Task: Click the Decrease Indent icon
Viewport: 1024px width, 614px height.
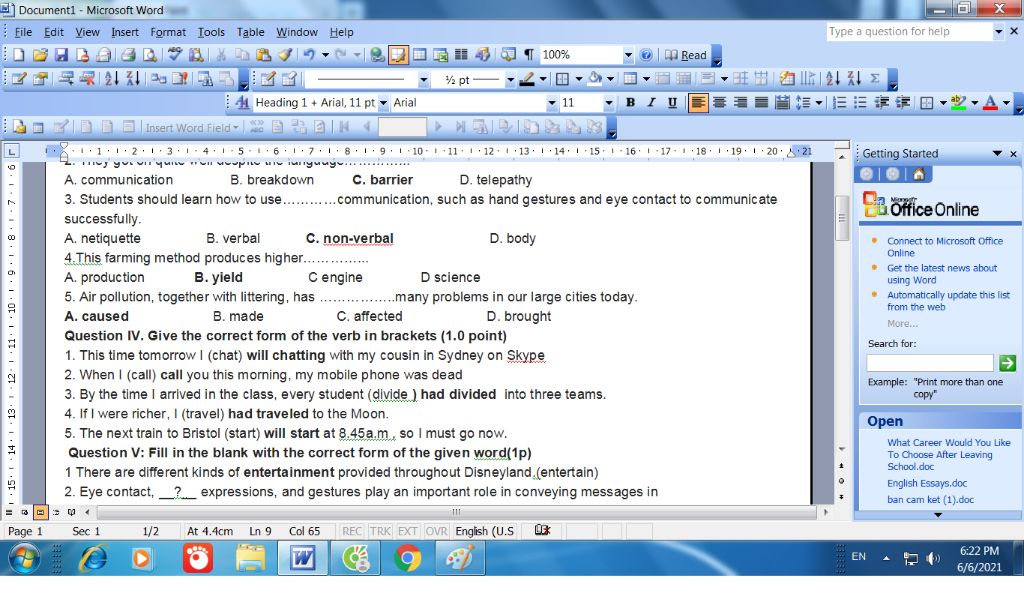Action: click(x=882, y=103)
